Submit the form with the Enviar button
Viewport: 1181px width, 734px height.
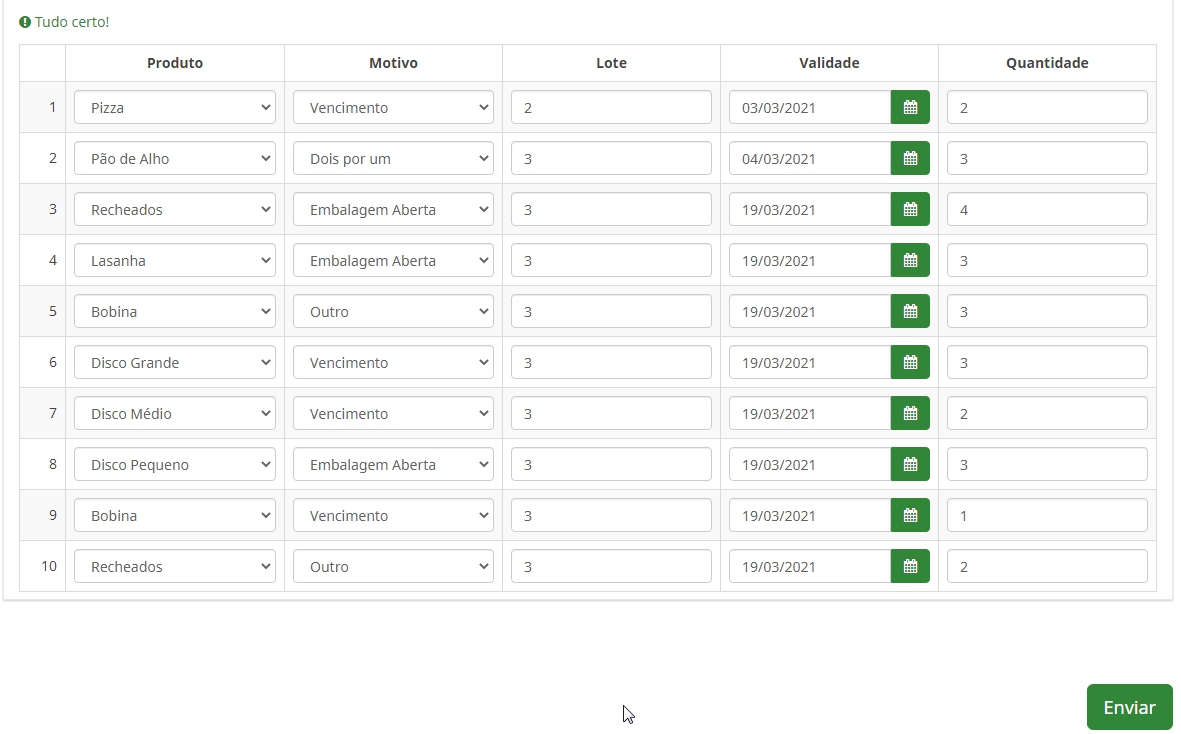(1129, 707)
